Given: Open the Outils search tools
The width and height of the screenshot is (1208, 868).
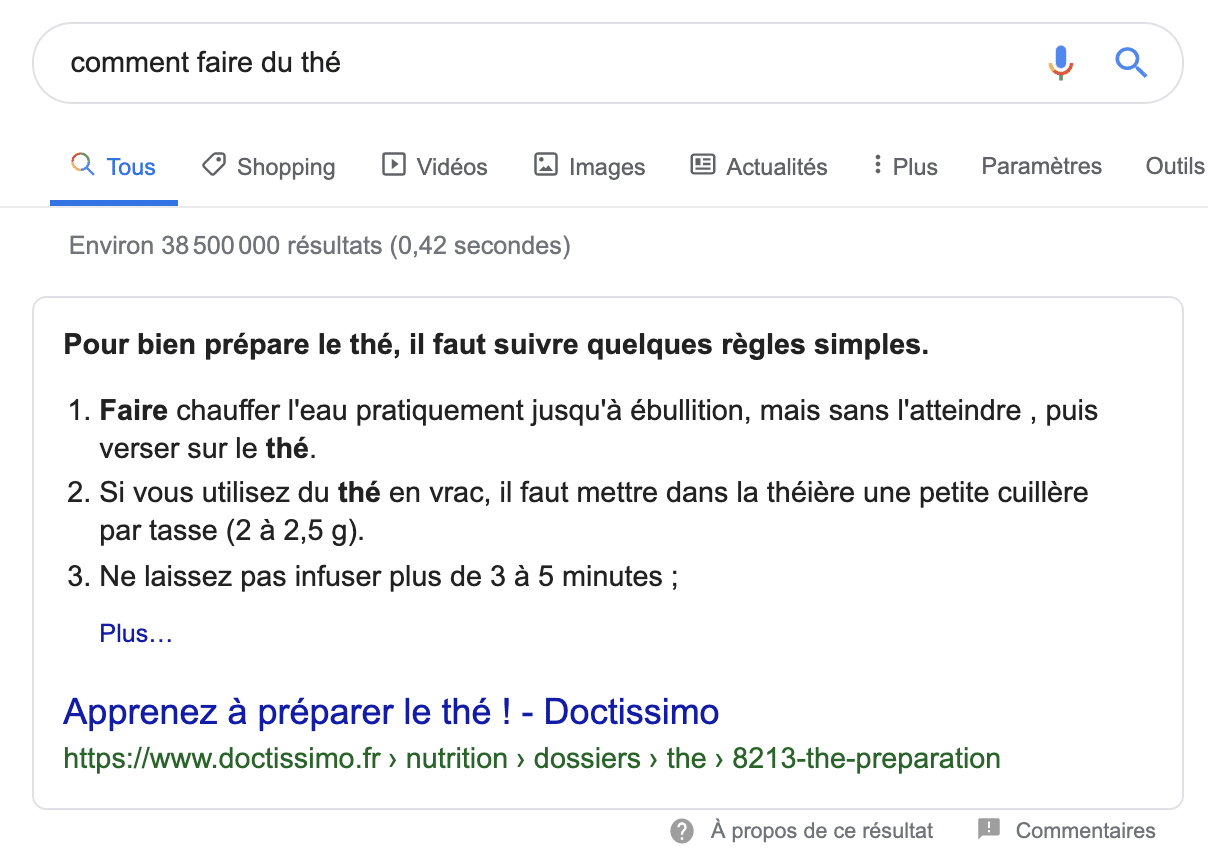Looking at the screenshot, I should point(1174,166).
